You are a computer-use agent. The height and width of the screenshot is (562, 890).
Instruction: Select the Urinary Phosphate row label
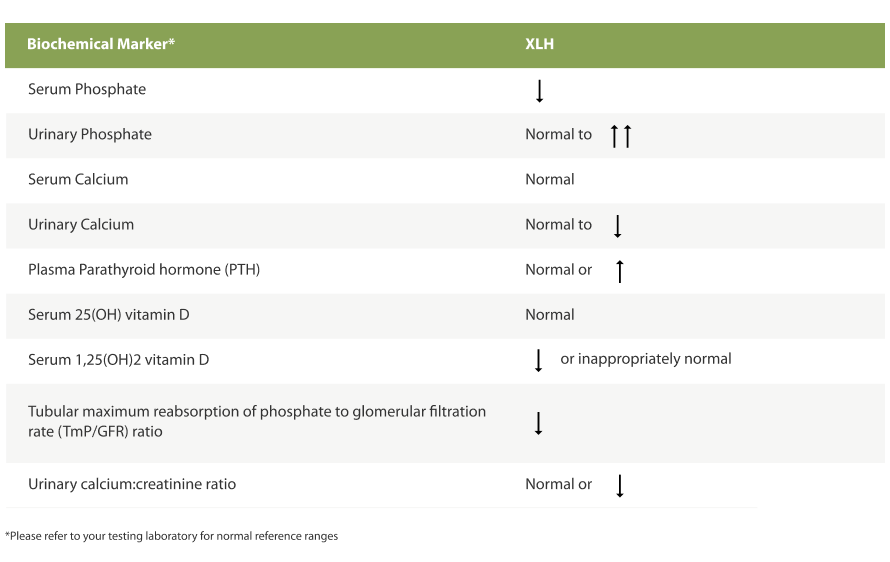[x=90, y=134]
